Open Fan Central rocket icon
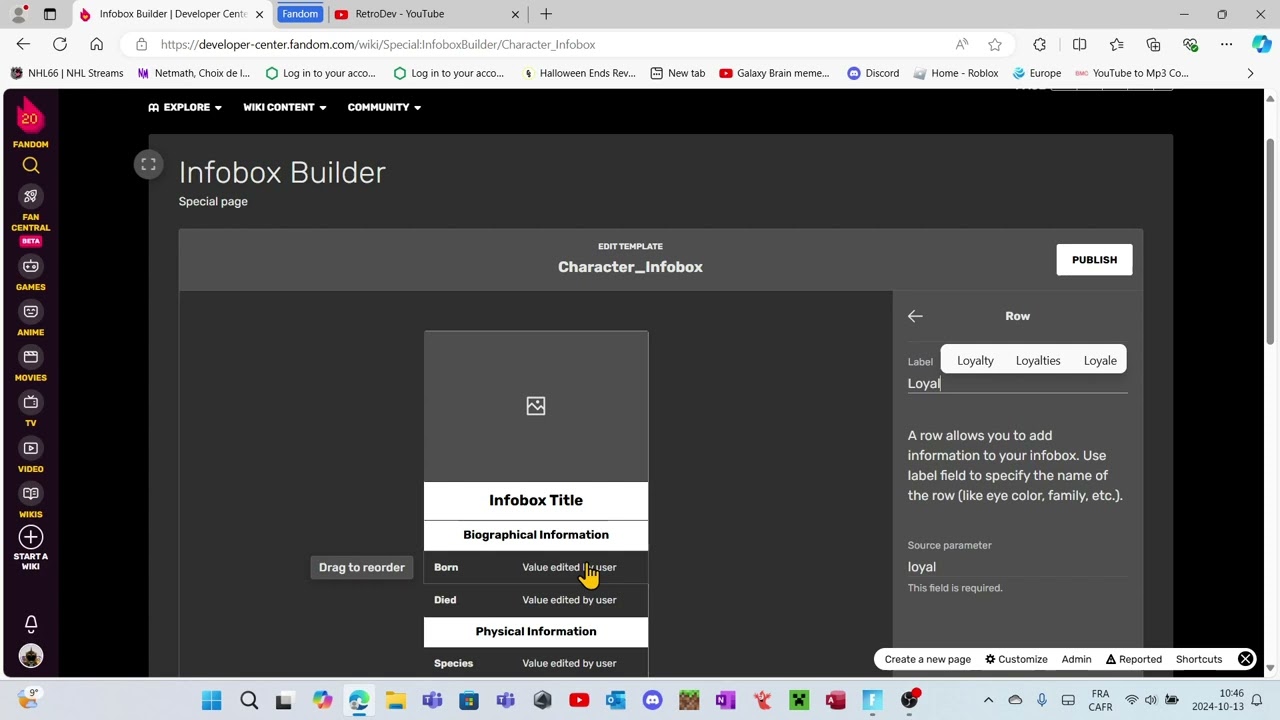This screenshot has width=1280, height=720. [31, 196]
